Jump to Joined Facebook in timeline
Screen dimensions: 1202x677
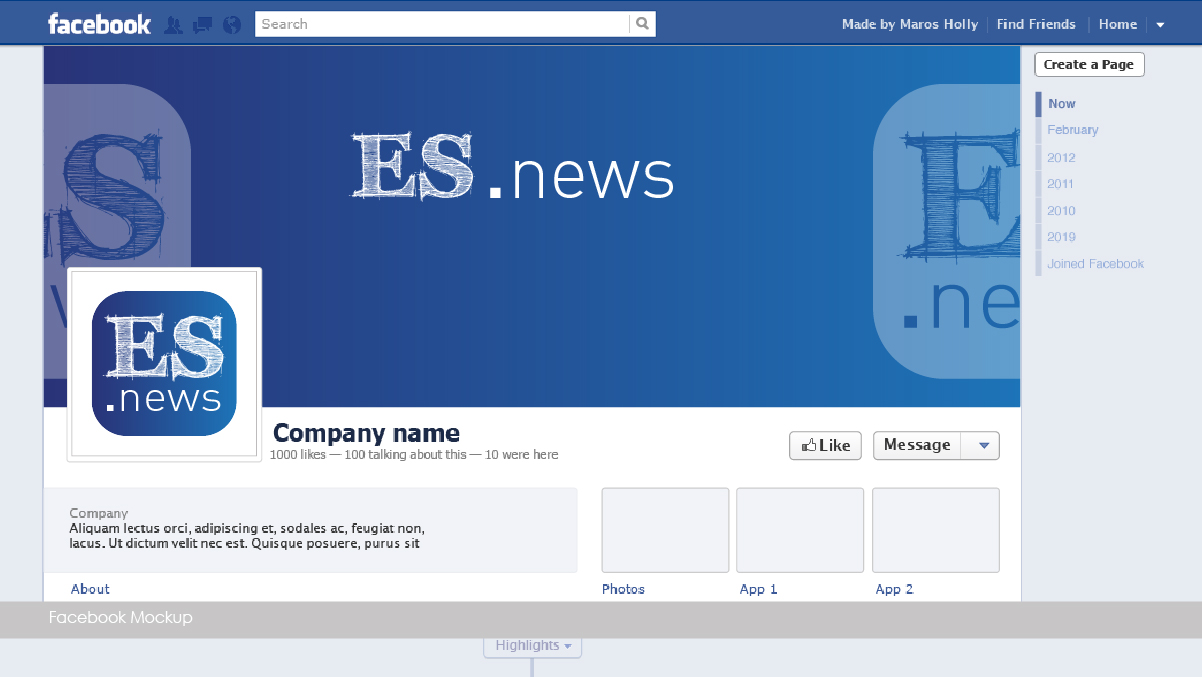click(1095, 264)
